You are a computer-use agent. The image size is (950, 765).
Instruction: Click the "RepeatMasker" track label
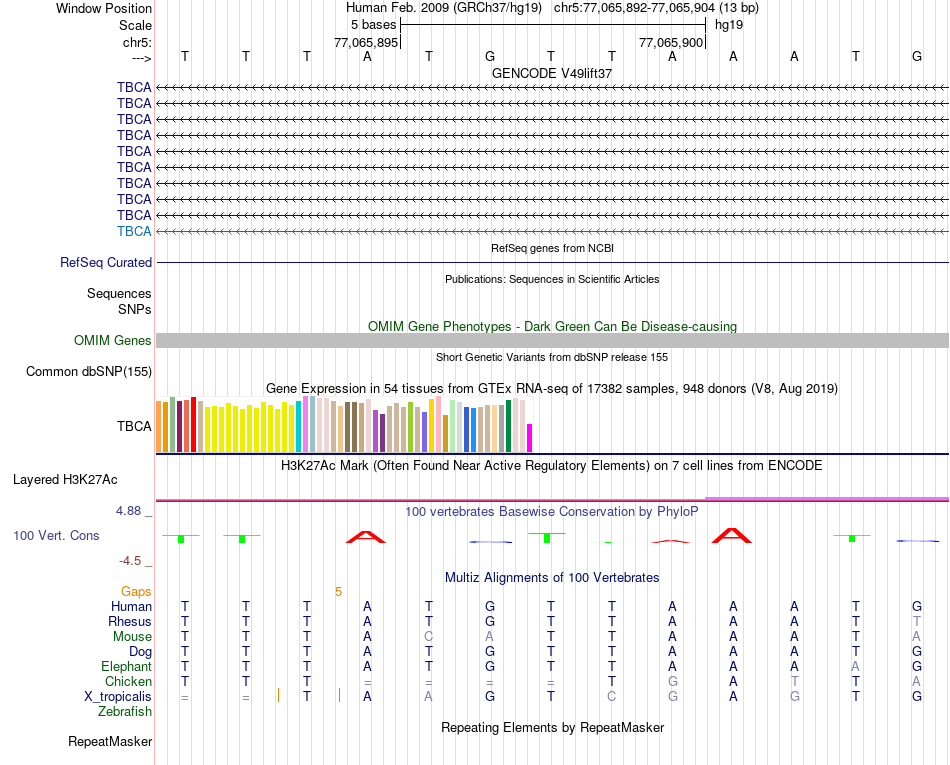tap(110, 742)
